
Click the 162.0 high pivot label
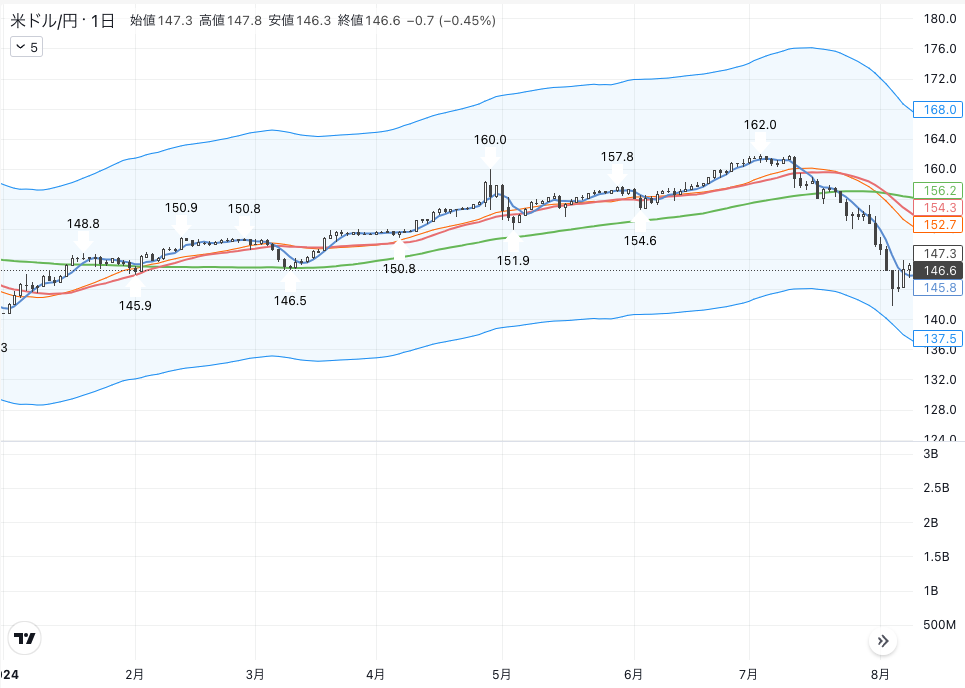pos(760,125)
